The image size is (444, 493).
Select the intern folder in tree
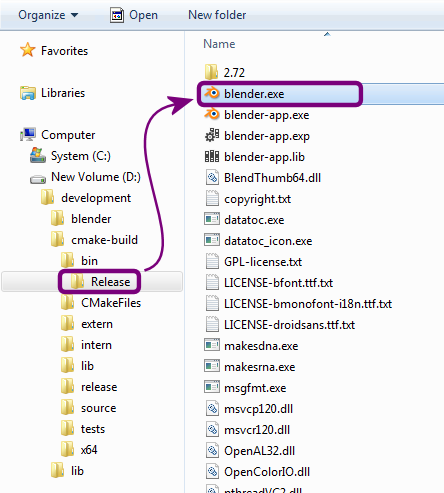click(86, 345)
